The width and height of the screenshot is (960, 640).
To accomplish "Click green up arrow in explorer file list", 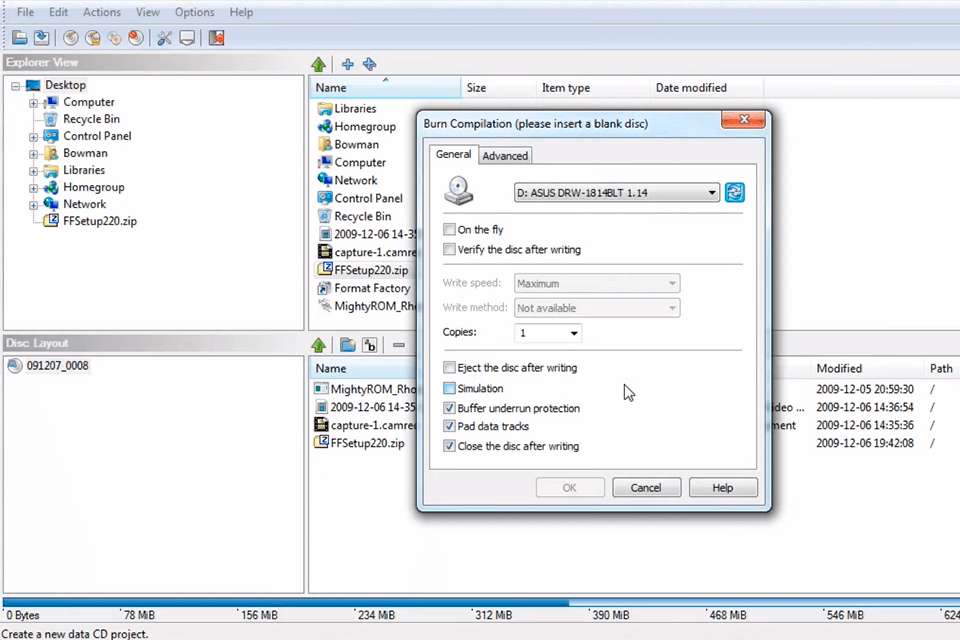I will coord(319,65).
